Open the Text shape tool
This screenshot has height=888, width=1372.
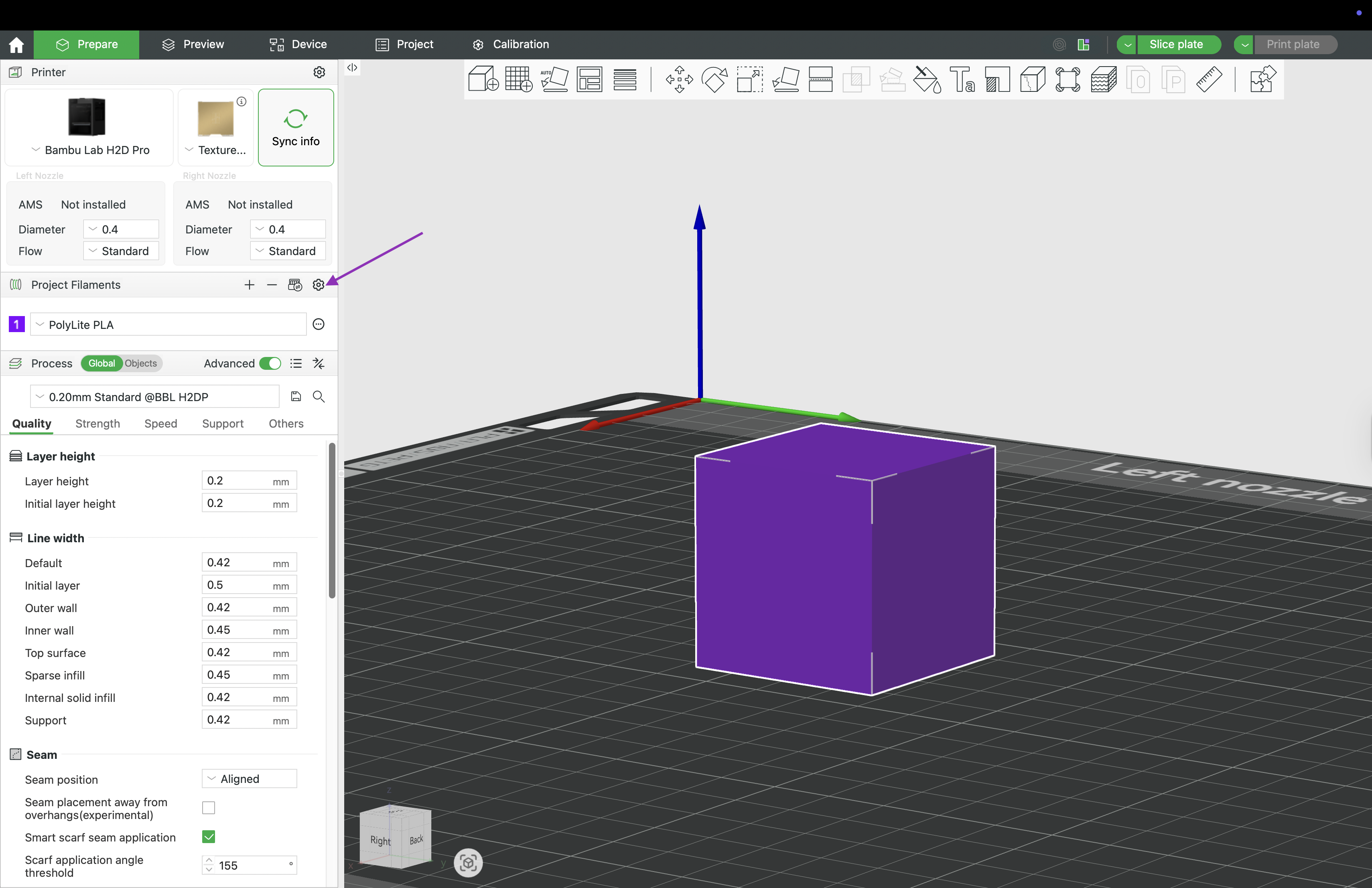click(x=962, y=79)
